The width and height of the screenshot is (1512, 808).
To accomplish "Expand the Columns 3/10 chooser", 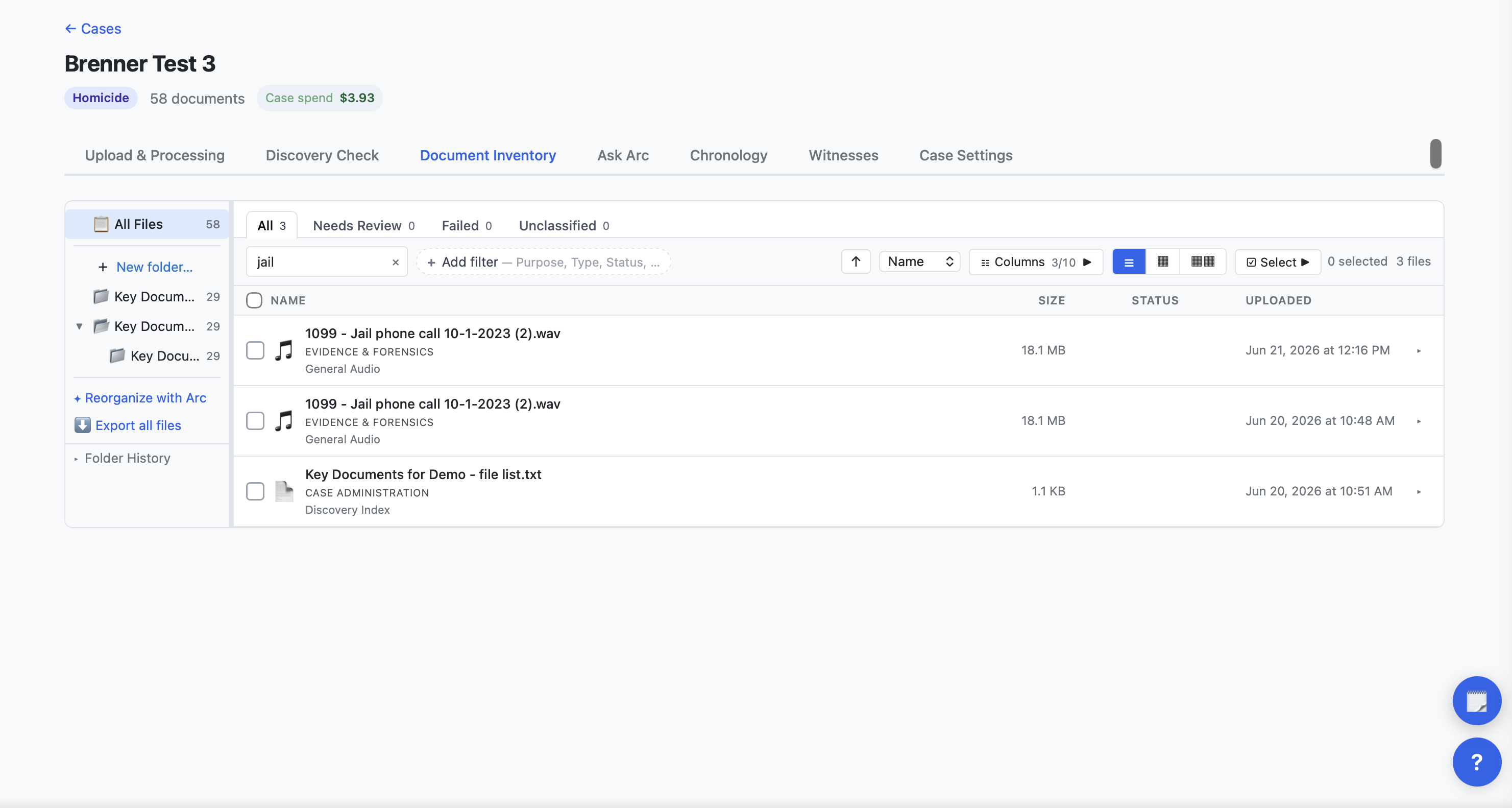I will click(1035, 262).
